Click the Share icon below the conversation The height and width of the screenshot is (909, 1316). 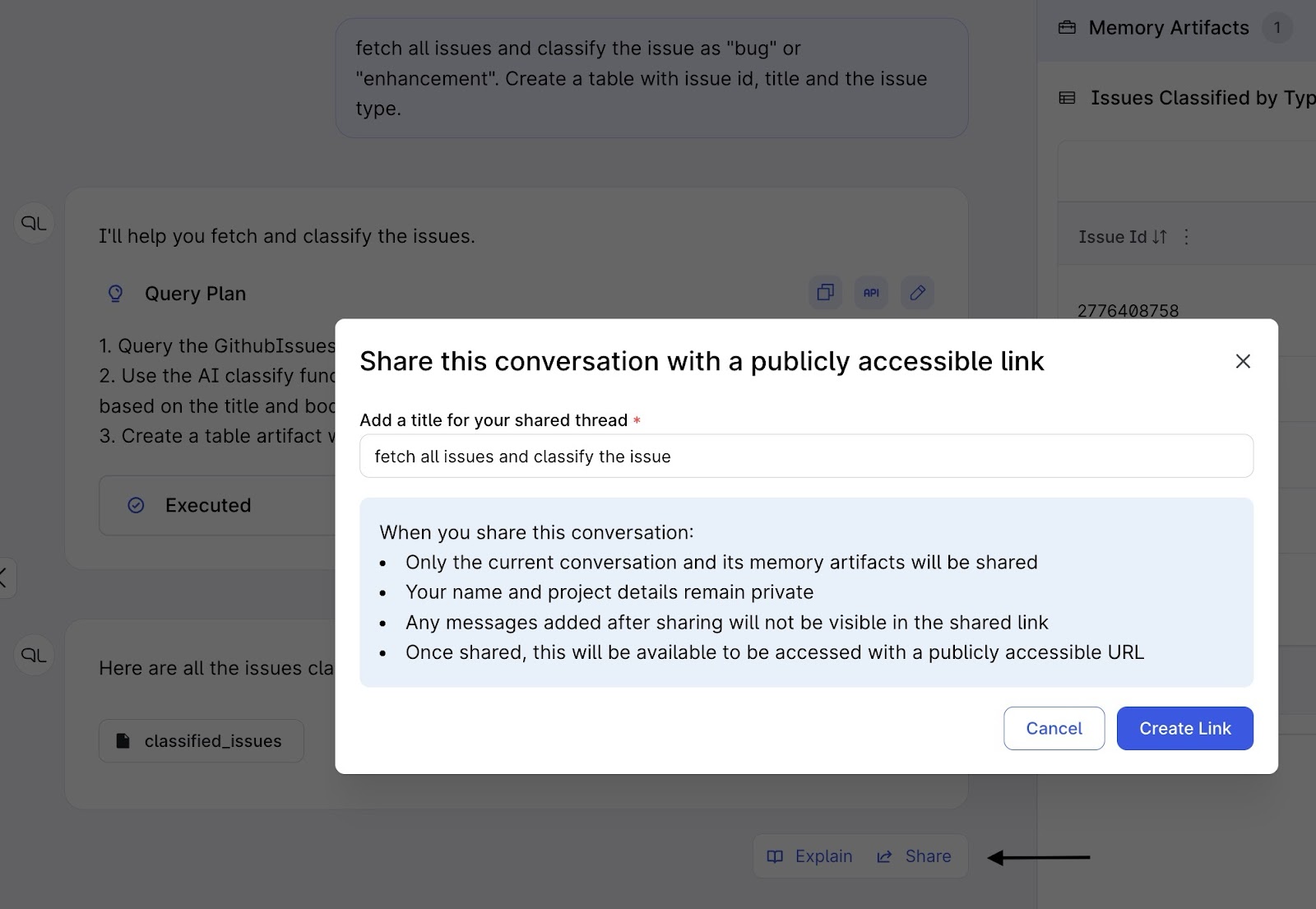[885, 857]
